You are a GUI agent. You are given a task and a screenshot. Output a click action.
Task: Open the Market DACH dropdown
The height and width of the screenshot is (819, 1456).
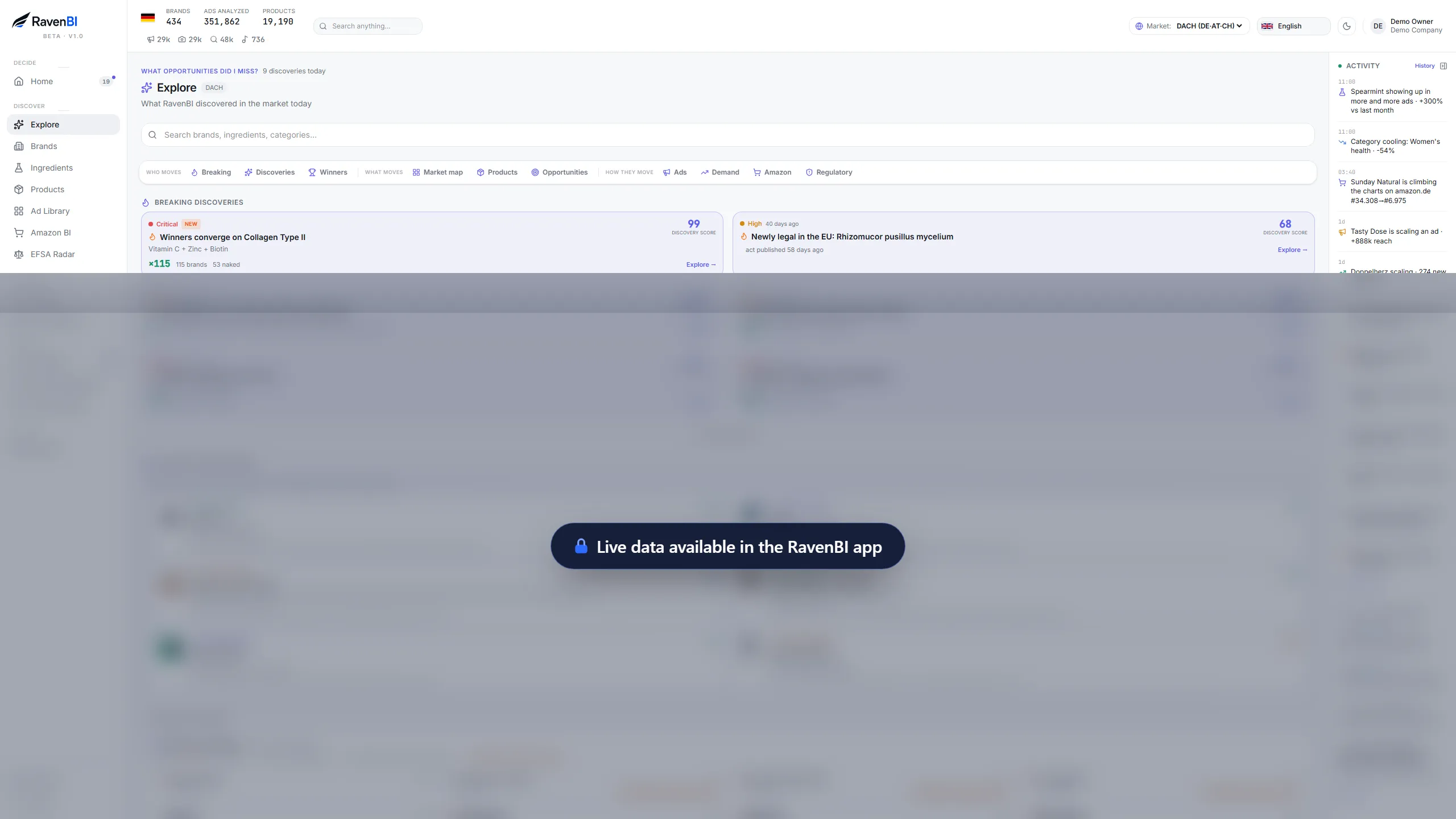point(1189,26)
